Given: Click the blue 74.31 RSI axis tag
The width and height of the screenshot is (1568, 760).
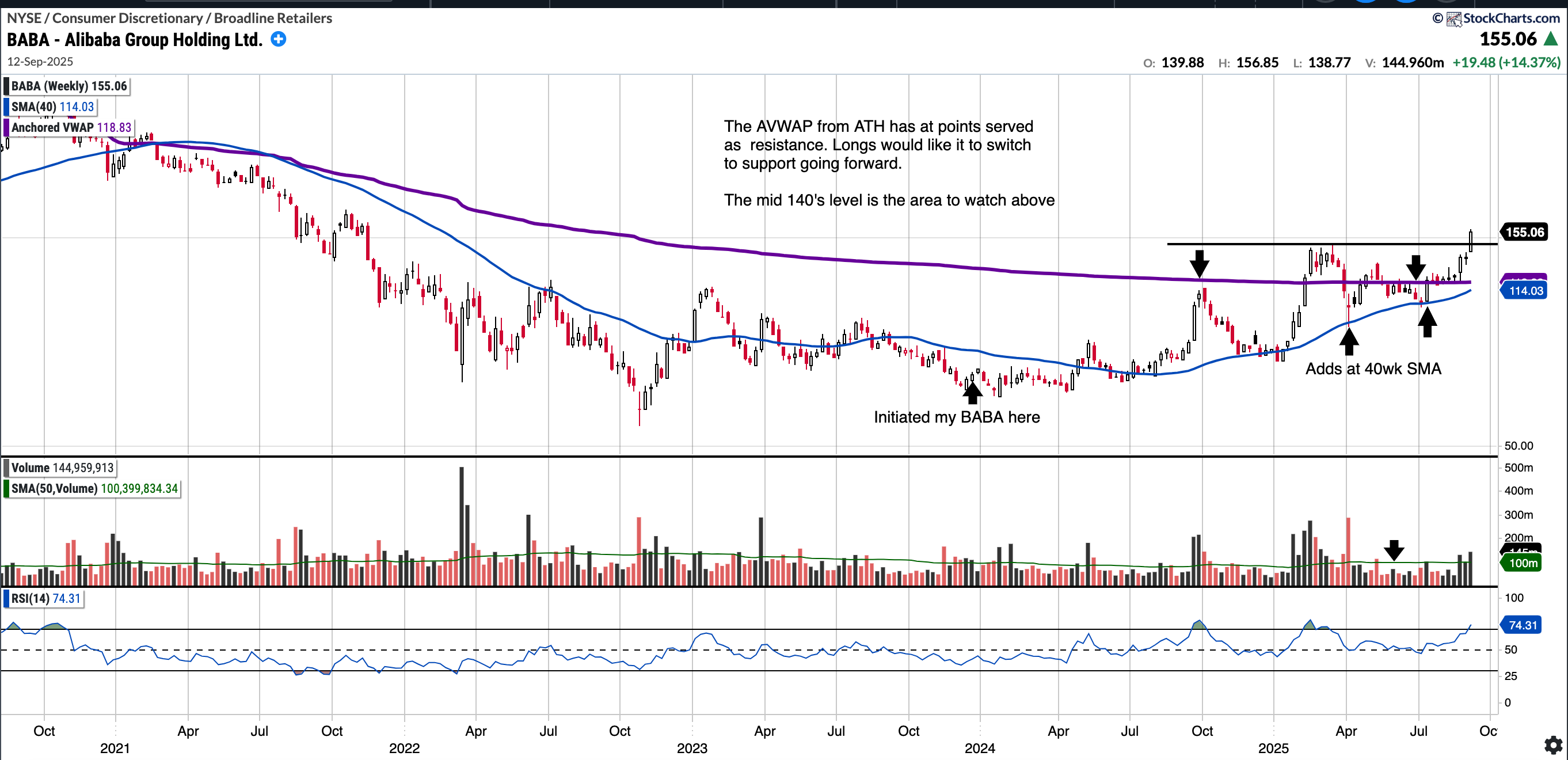Looking at the screenshot, I should pos(1522,625).
